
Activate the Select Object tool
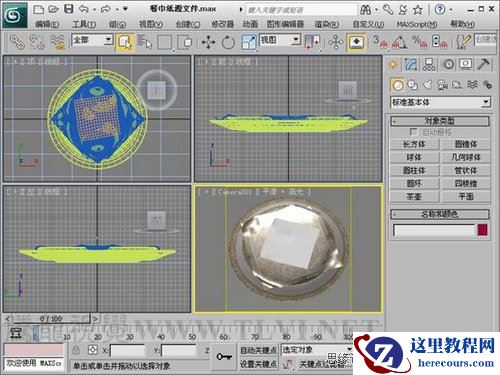125,42
